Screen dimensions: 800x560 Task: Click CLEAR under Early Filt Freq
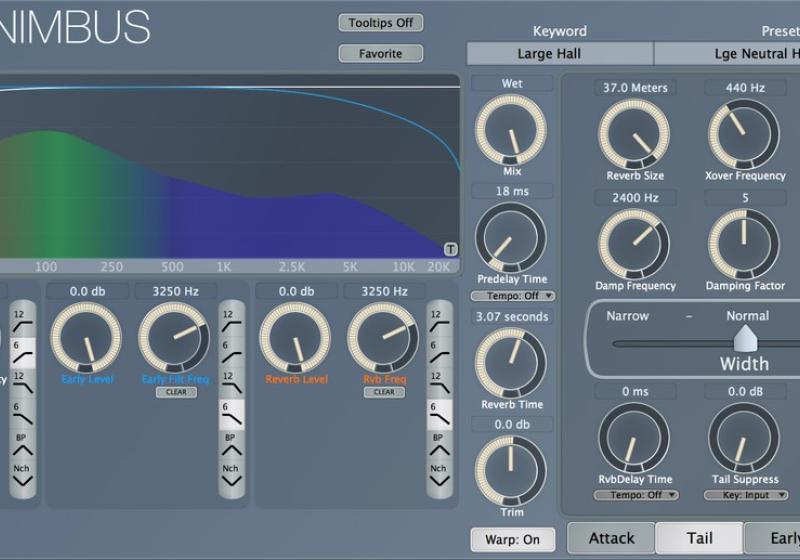(x=175, y=393)
